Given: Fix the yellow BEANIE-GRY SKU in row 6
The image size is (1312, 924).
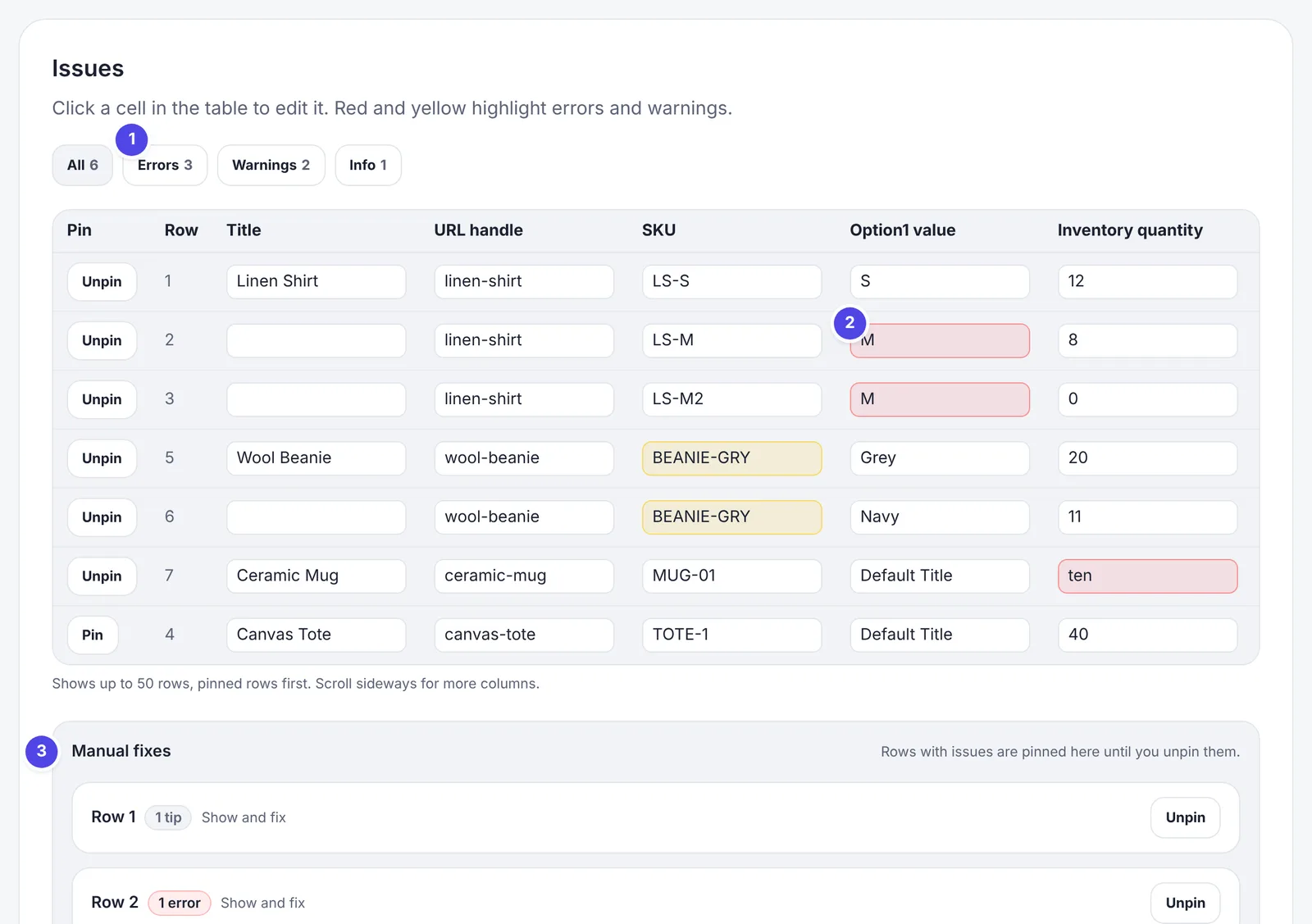Looking at the screenshot, I should [732, 517].
